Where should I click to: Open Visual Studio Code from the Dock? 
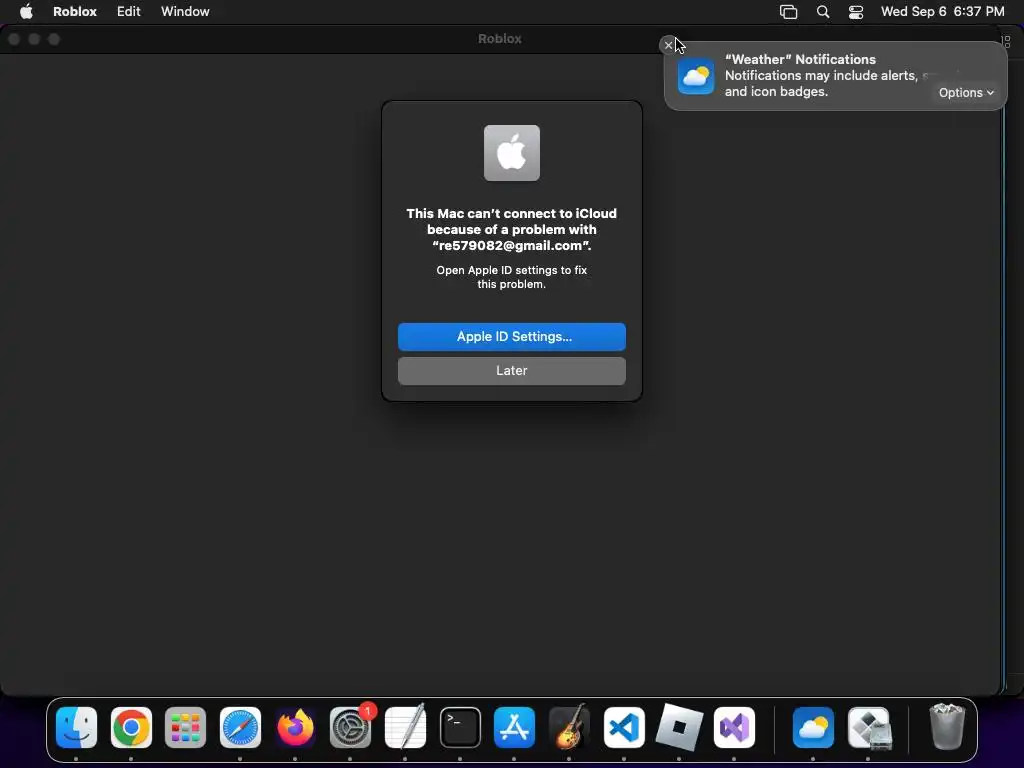[624, 727]
